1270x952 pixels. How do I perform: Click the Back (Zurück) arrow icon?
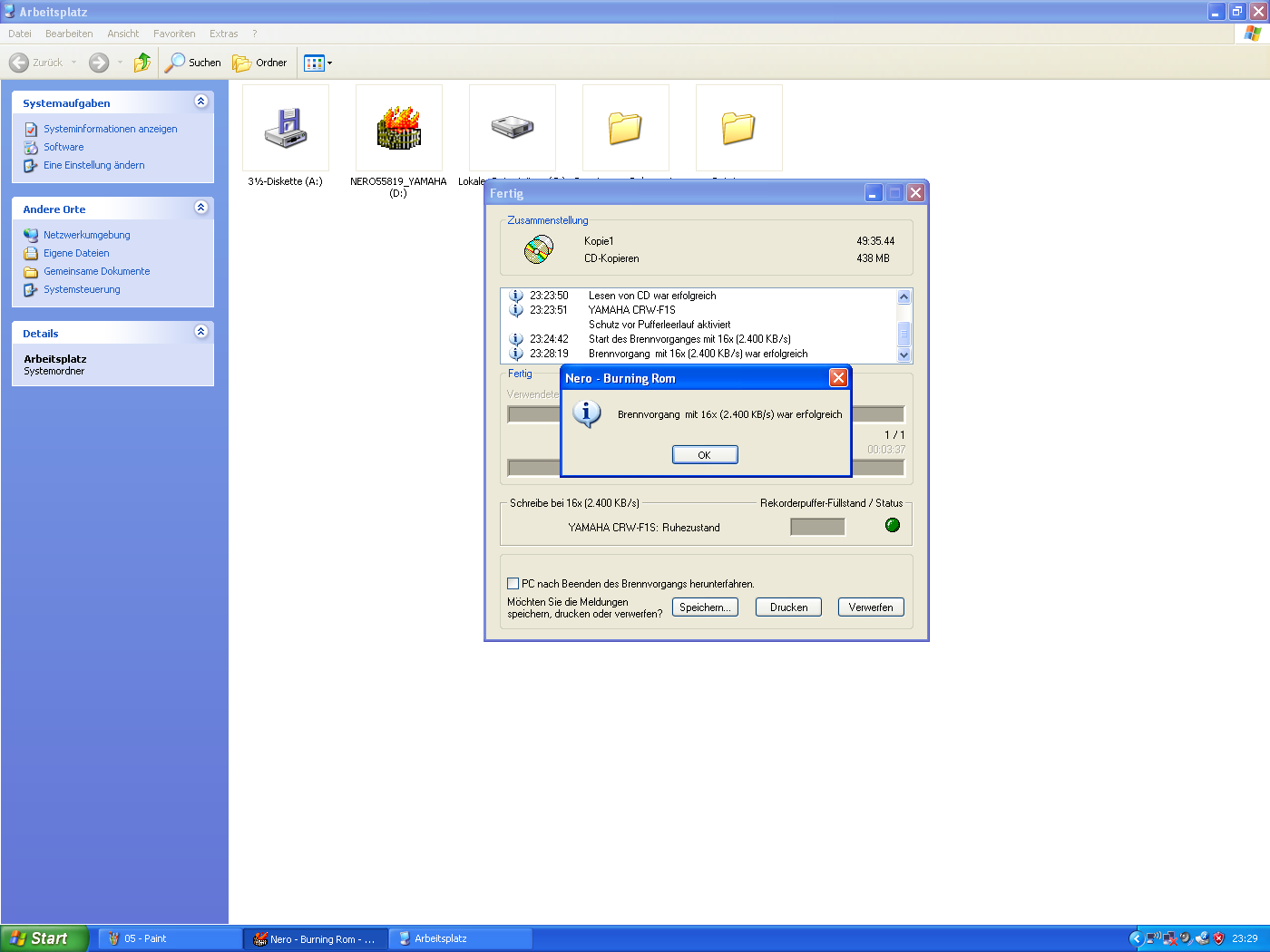point(18,63)
